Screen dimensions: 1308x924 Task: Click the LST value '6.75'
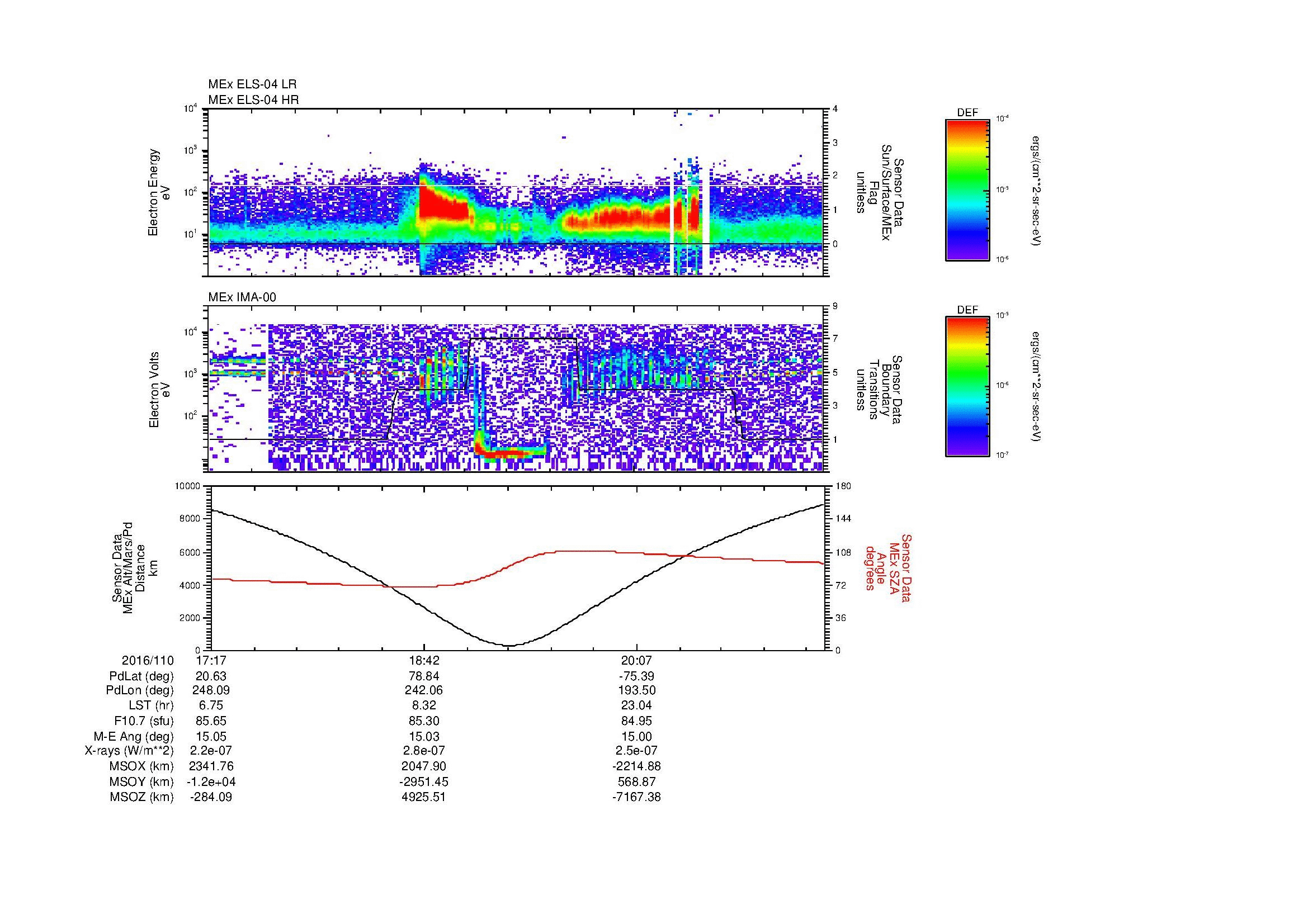tap(211, 705)
